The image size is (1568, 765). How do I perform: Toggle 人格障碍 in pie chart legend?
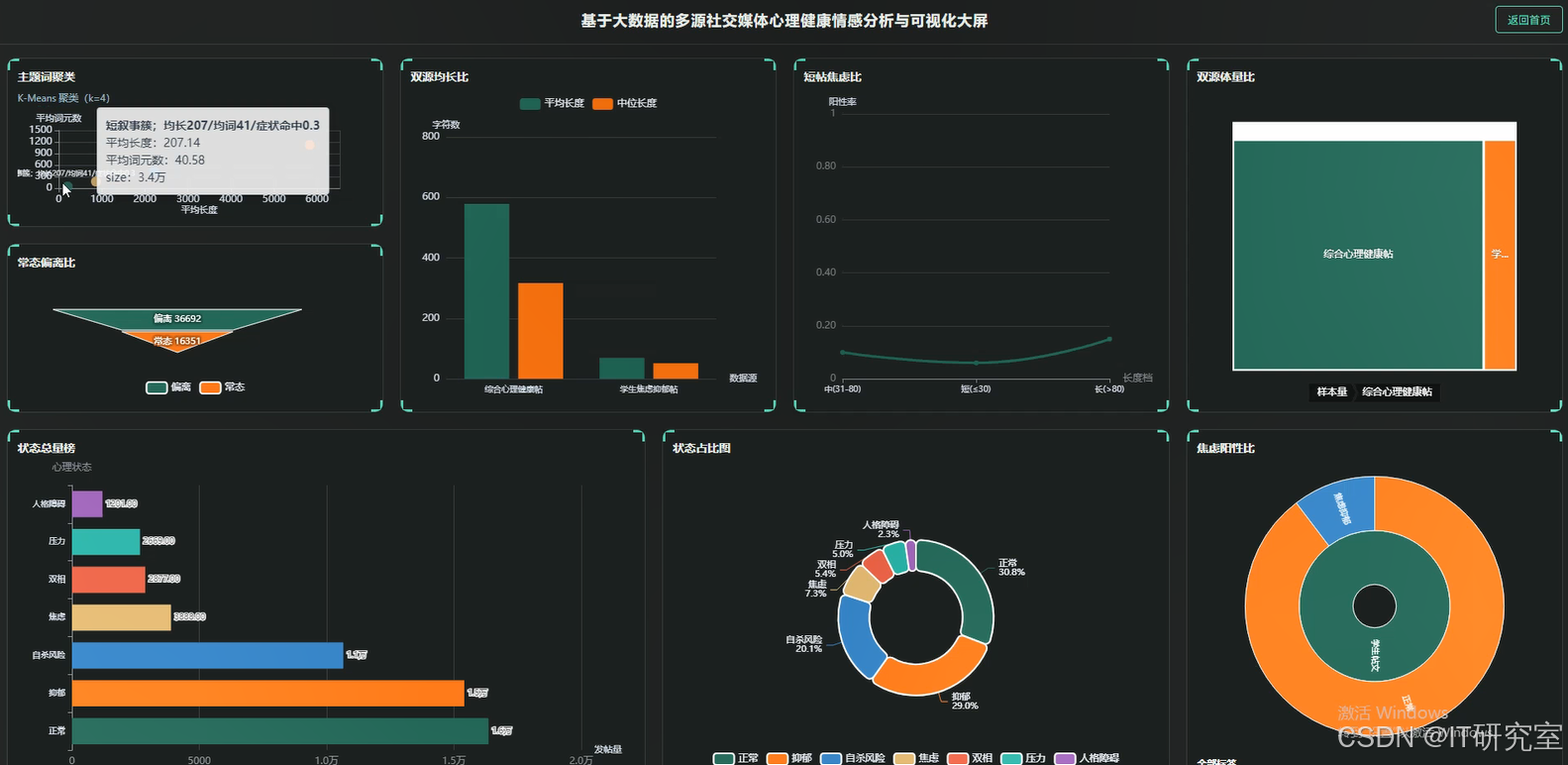tap(1087, 758)
